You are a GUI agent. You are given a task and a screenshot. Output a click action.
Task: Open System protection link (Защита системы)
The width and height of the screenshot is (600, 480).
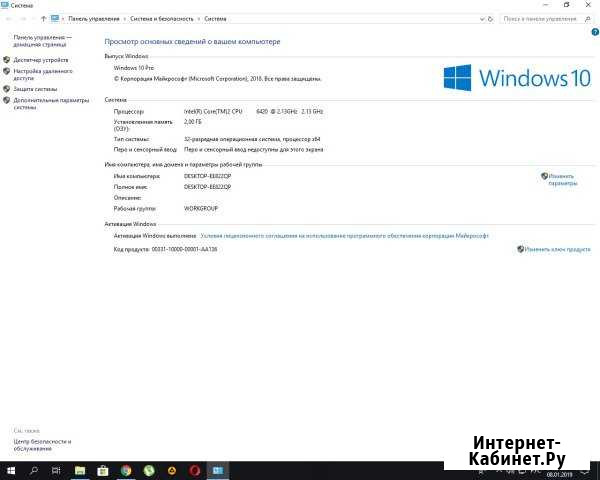point(35,89)
